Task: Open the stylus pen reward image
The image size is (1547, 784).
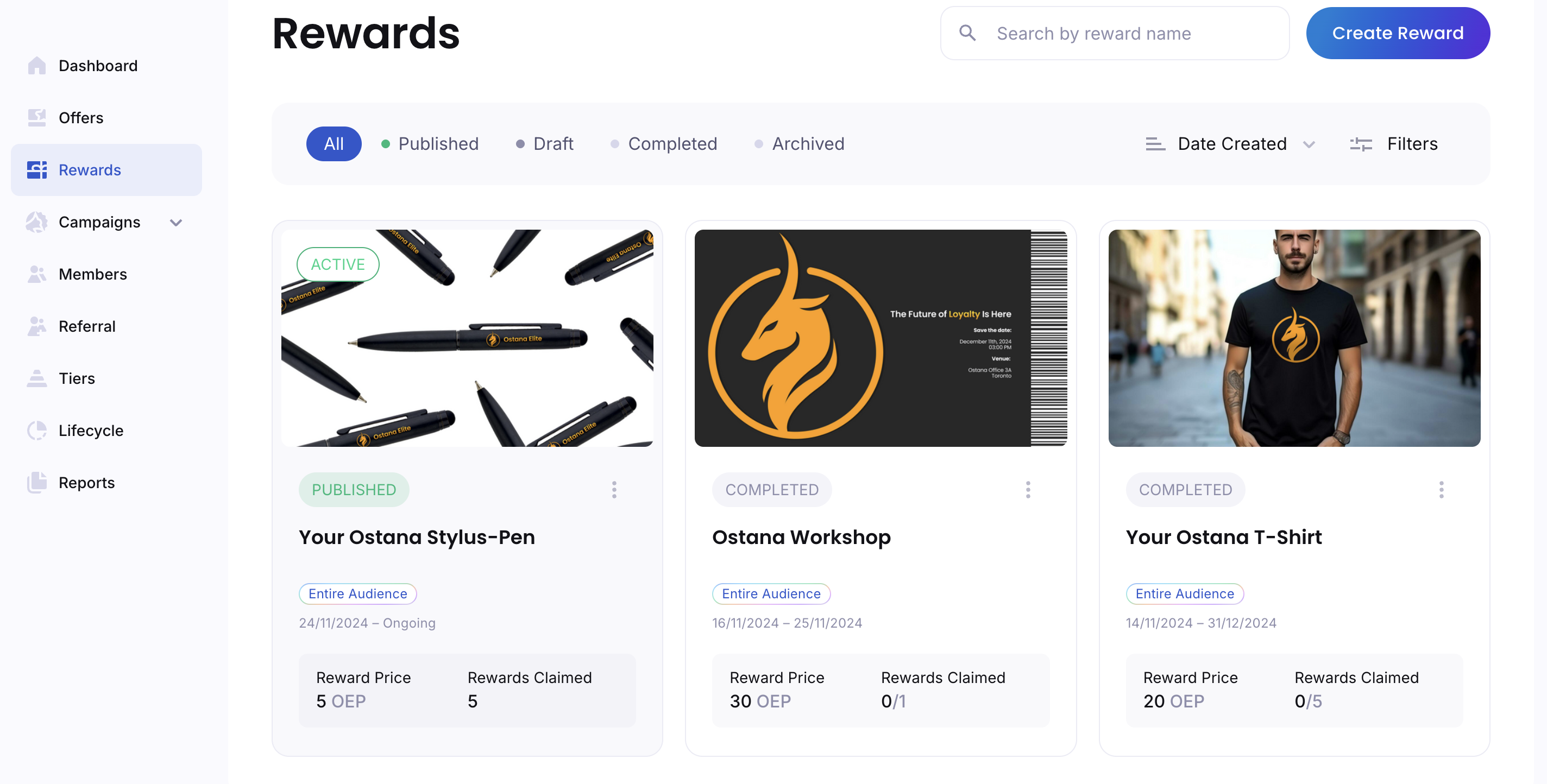Action: (x=467, y=338)
